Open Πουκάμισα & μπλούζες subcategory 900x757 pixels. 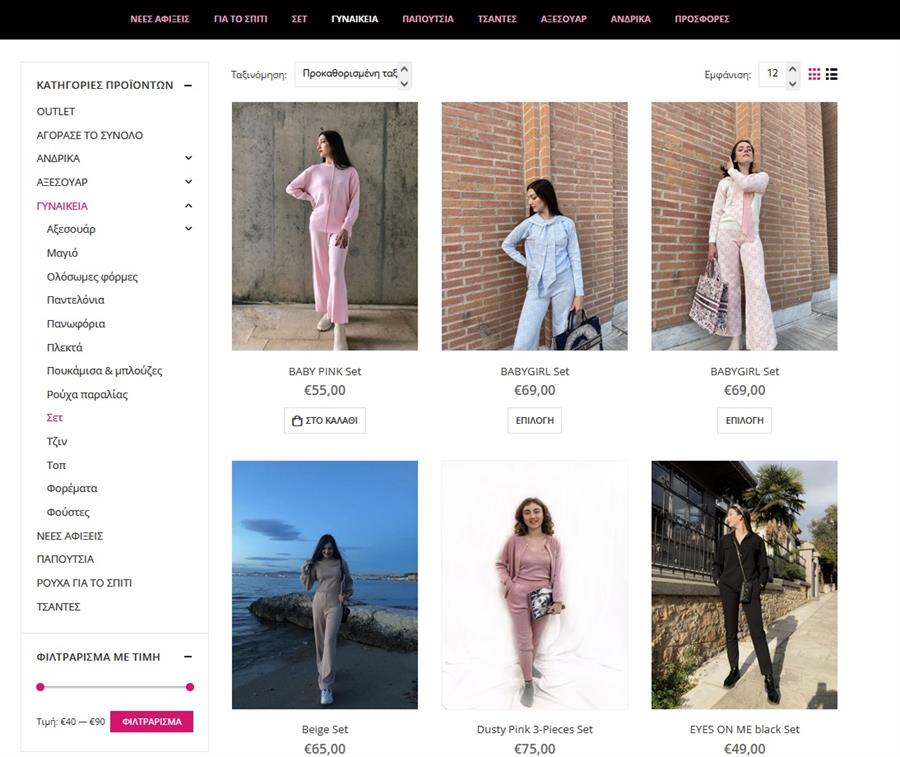[x=104, y=371]
